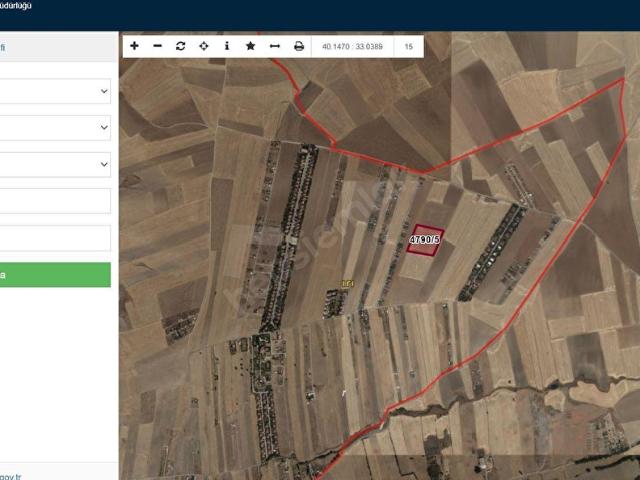This screenshot has width=640, height=480.
Task: Expand the second dropdown in the search panel
Action: (x=55, y=128)
